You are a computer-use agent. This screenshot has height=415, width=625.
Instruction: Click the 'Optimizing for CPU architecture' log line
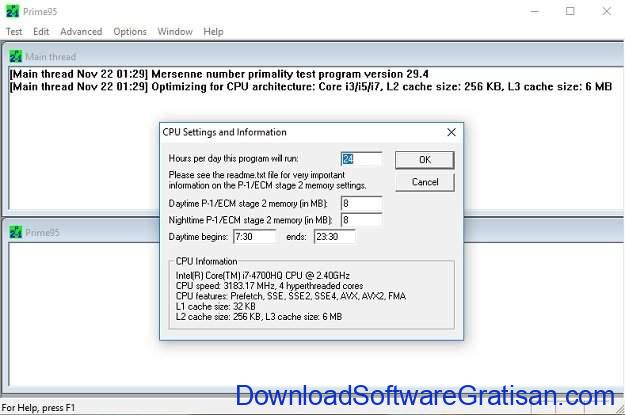(x=311, y=87)
